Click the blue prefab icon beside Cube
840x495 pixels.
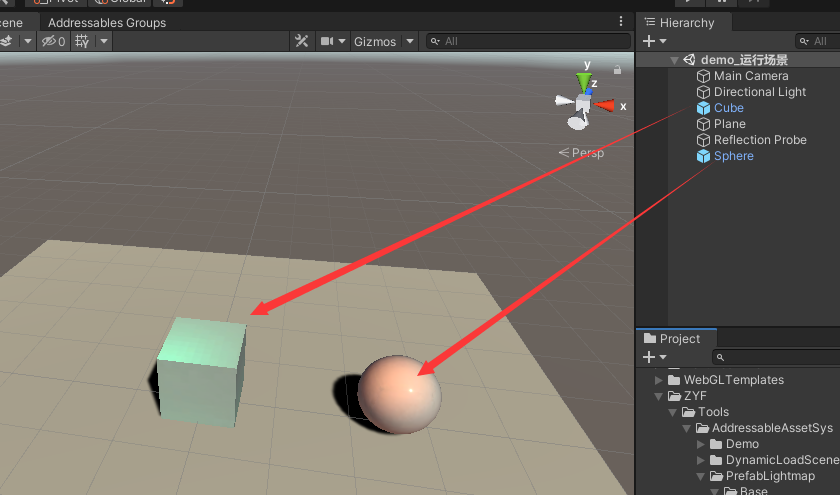coord(703,108)
